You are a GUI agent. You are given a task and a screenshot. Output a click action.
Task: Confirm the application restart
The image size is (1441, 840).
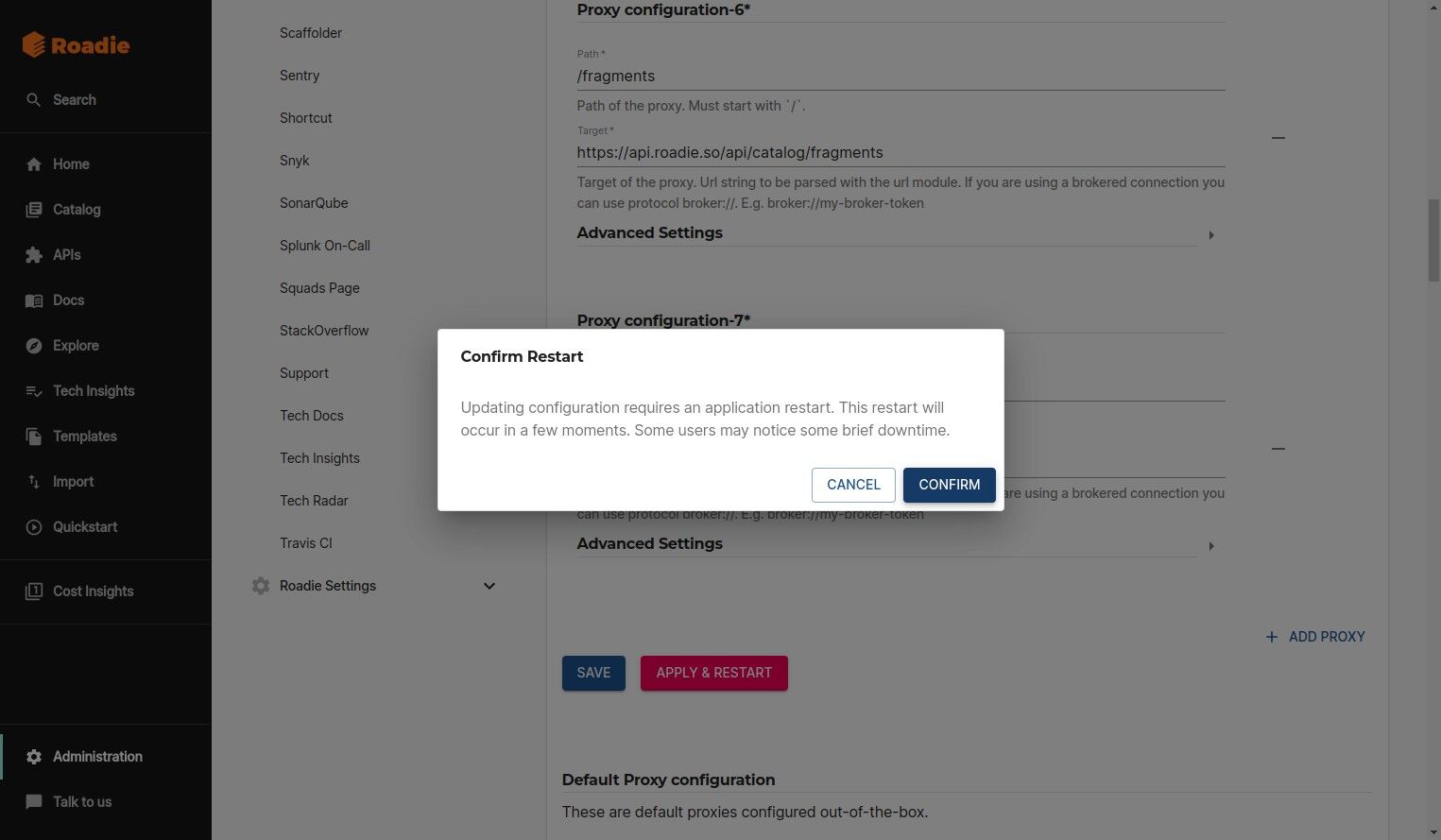[x=949, y=485]
